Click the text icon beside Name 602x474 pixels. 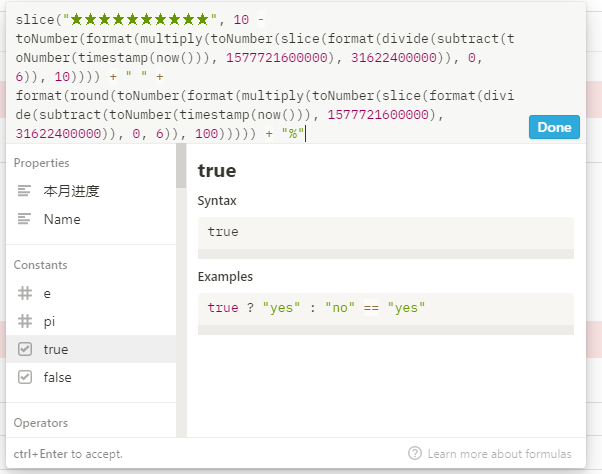pyautogui.click(x=24, y=219)
